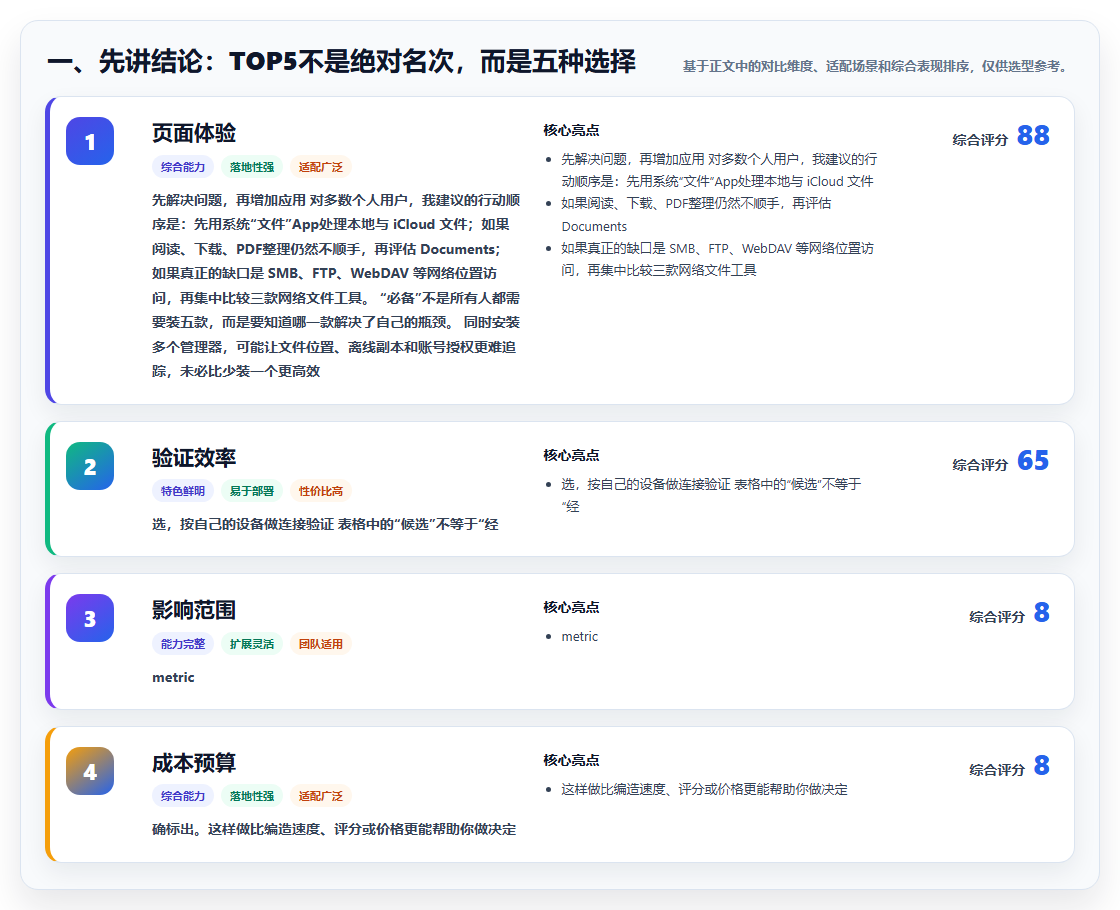
Task: Click 核心亮点 heading in the 影响范围 card
Action: click(571, 608)
